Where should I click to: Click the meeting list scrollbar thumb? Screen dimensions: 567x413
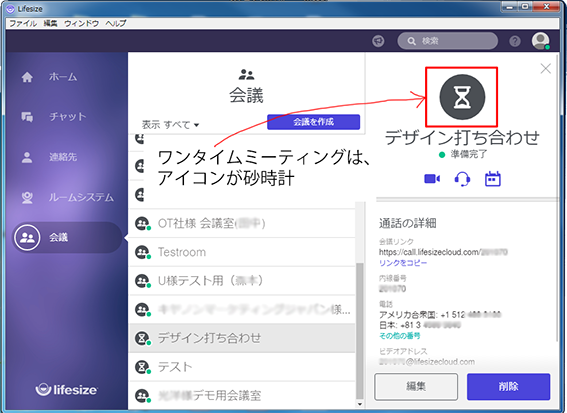[359, 331]
